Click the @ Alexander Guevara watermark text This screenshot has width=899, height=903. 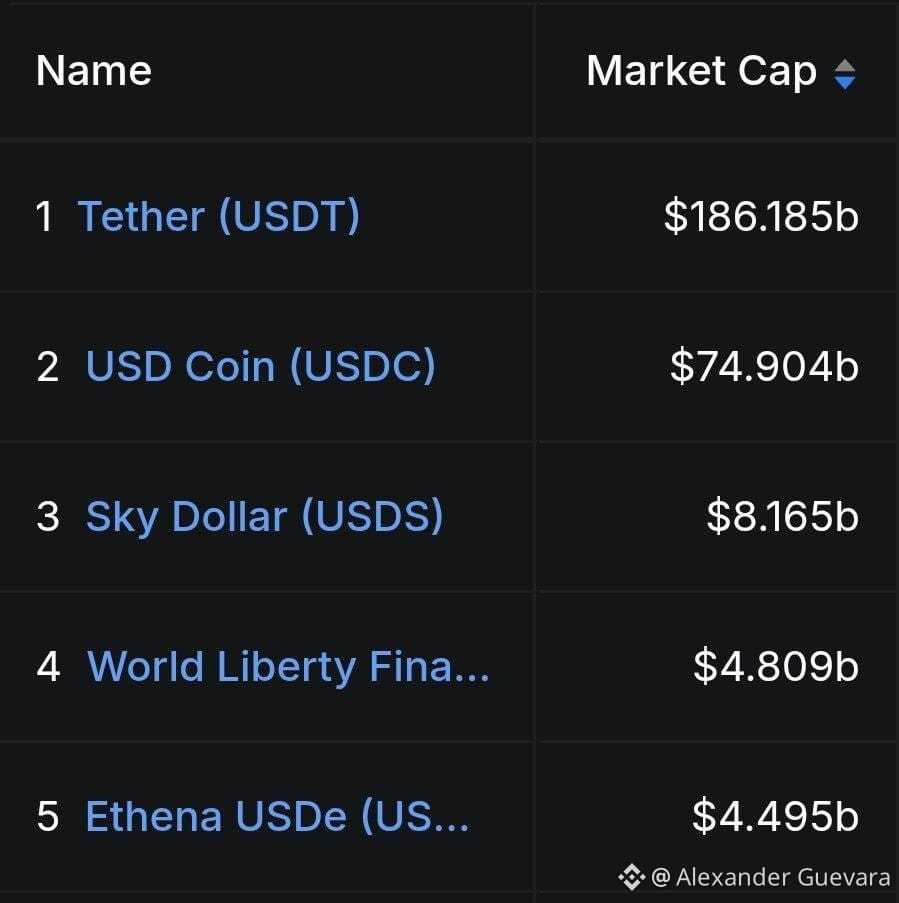[x=771, y=878]
